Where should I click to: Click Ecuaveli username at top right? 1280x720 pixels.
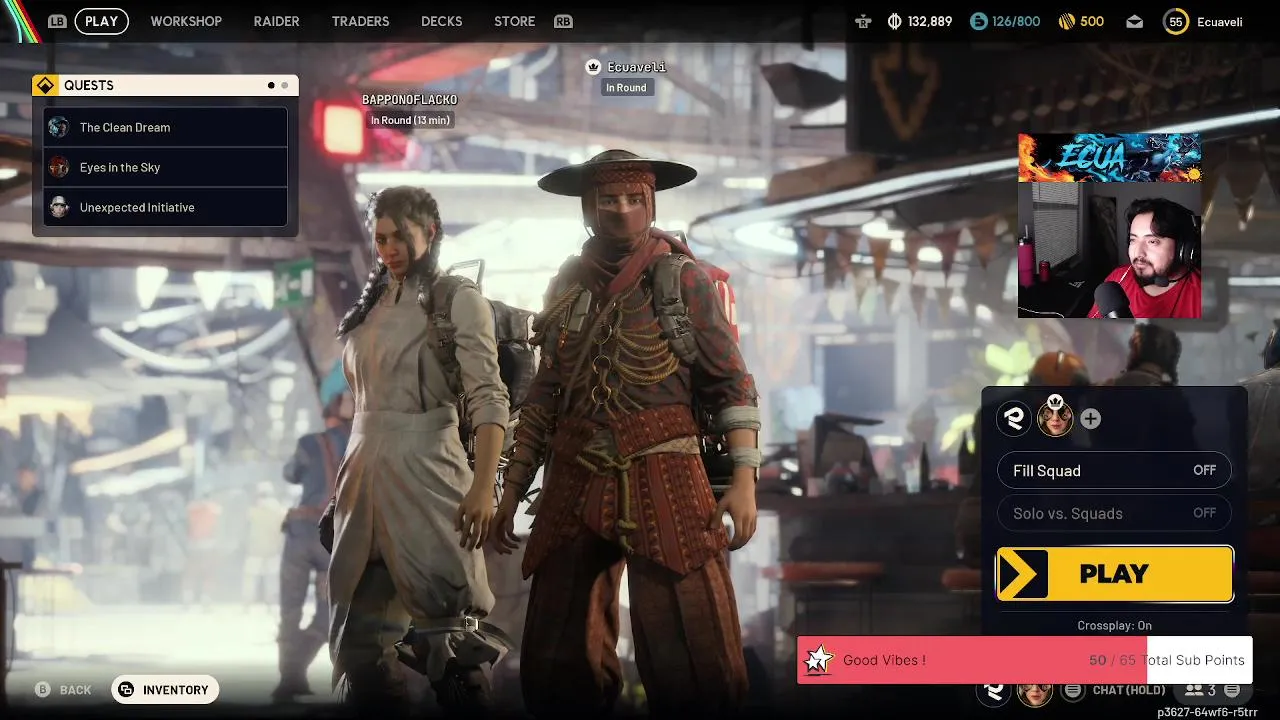tap(1219, 21)
